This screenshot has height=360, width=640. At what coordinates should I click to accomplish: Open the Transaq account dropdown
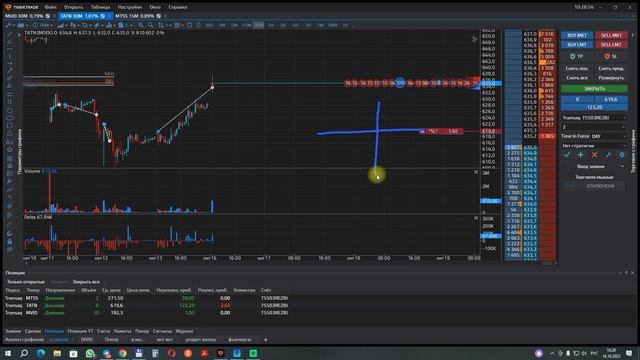594,118
